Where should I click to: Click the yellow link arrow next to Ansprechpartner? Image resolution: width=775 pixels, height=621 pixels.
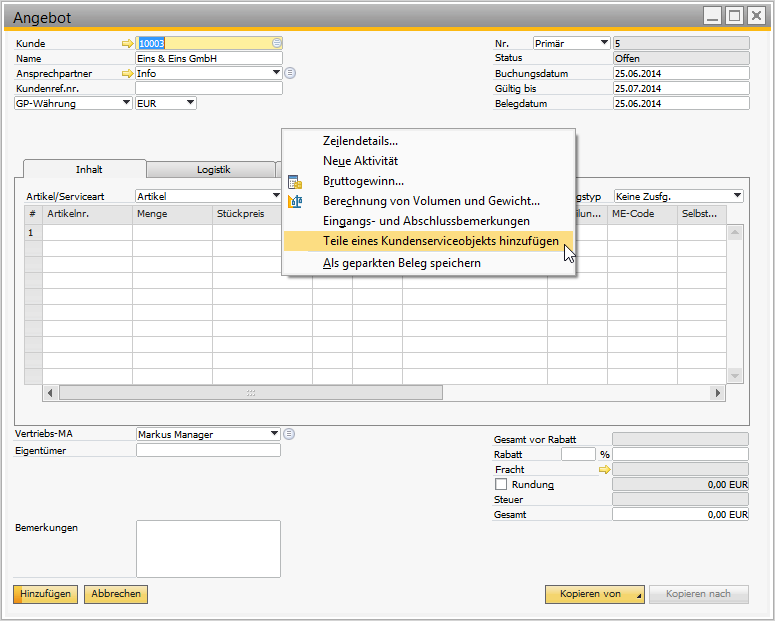(127, 73)
